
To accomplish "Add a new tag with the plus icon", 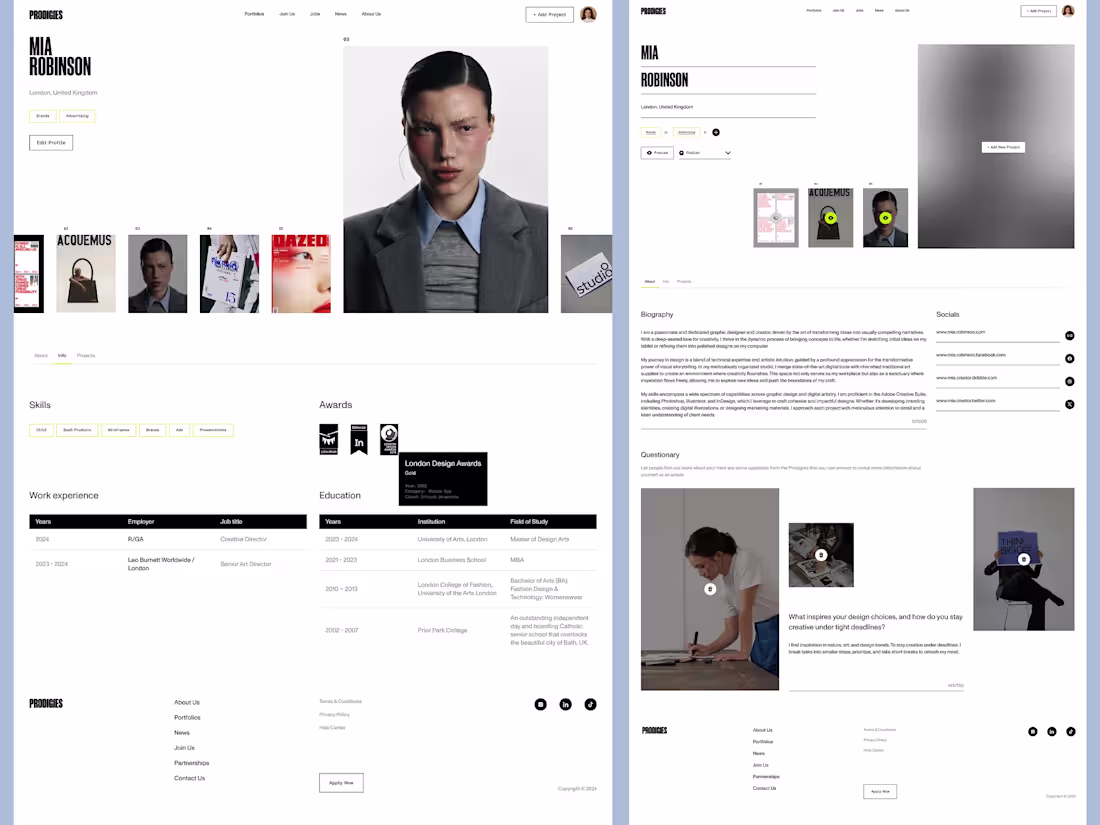I will (x=716, y=132).
